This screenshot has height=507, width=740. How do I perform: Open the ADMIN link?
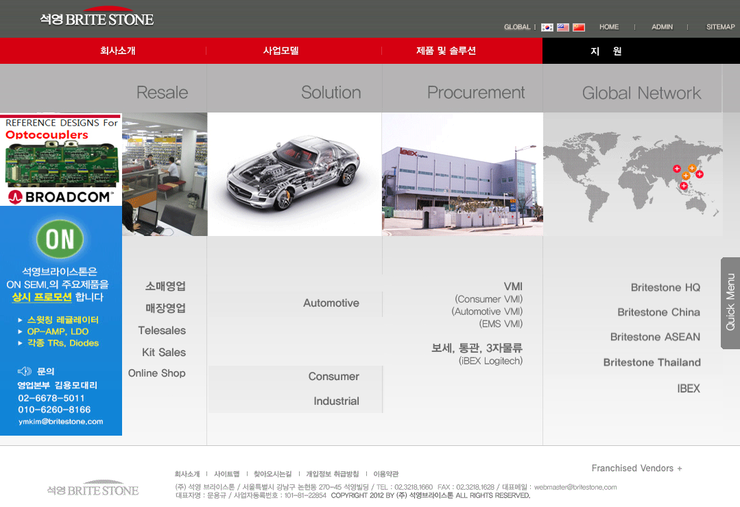click(x=662, y=27)
